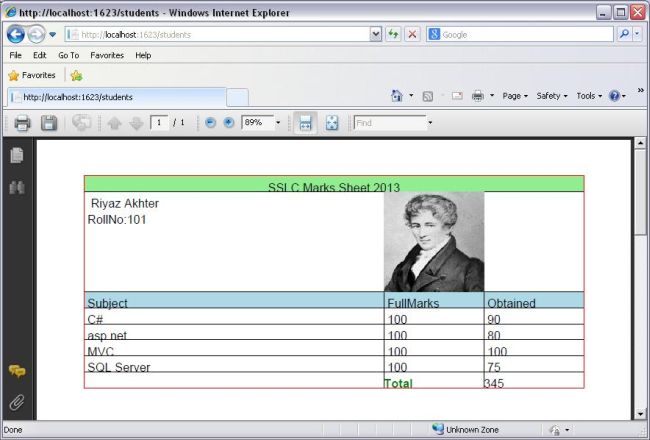650x440 pixels.
Task: Expand the zoom percentage dropdown arrow
Action: pyautogui.click(x=278, y=122)
